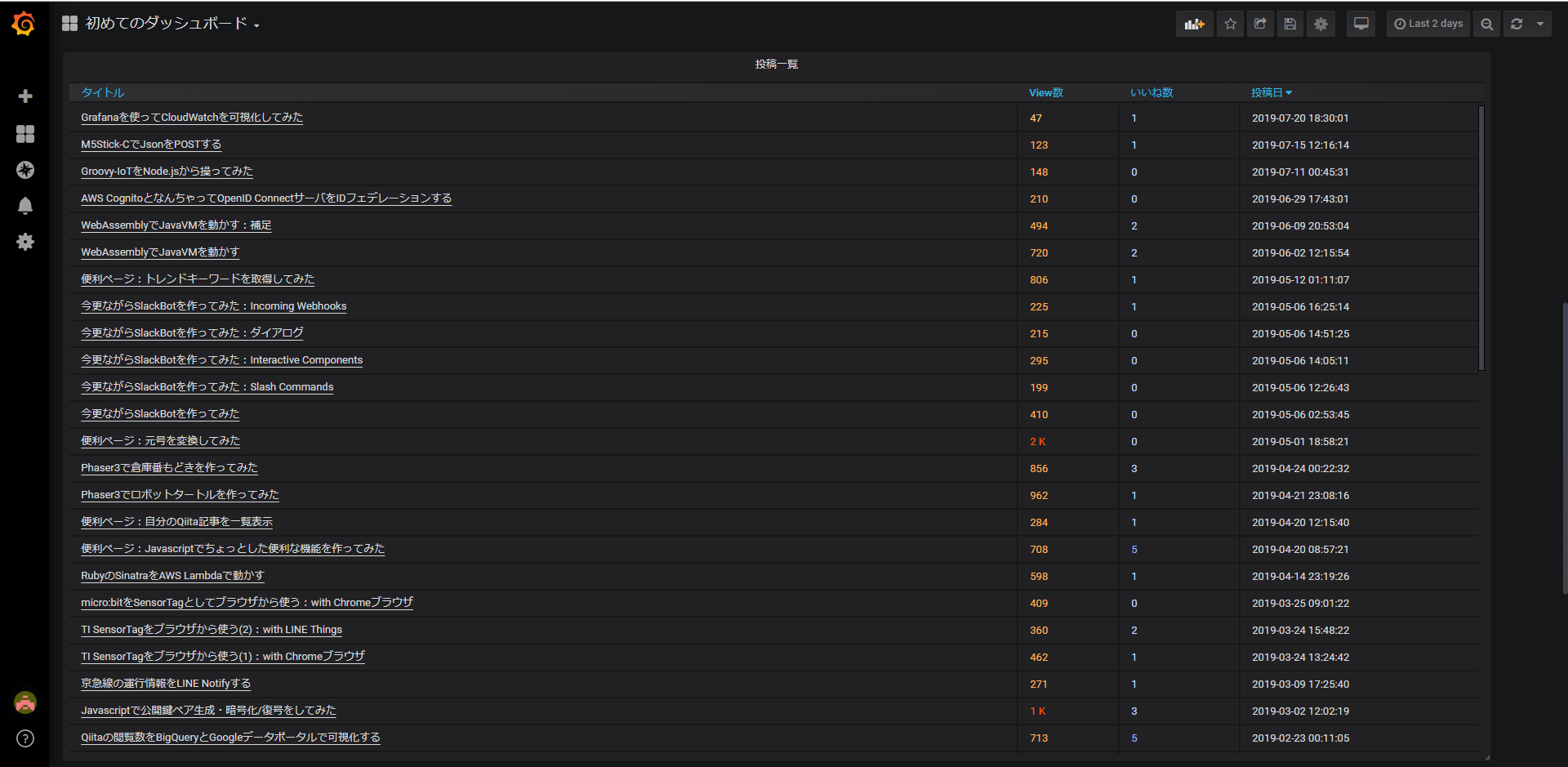Open dashboard settings gear in toolbar
The width and height of the screenshot is (1568, 767).
pos(1321,24)
